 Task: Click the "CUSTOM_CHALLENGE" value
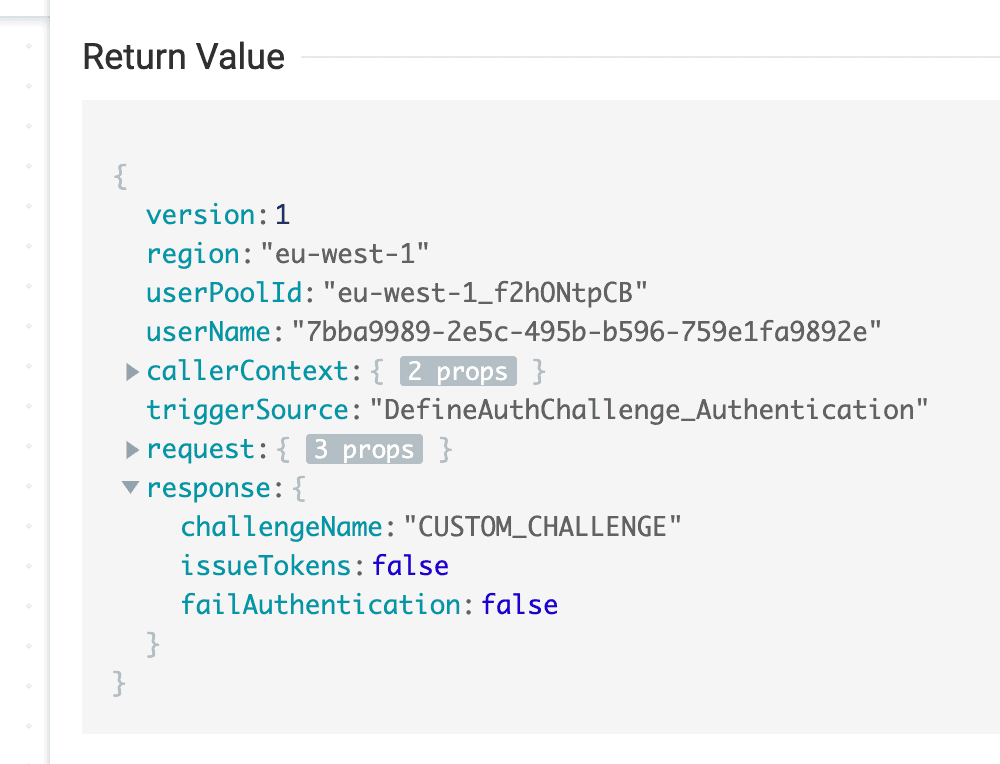542,527
